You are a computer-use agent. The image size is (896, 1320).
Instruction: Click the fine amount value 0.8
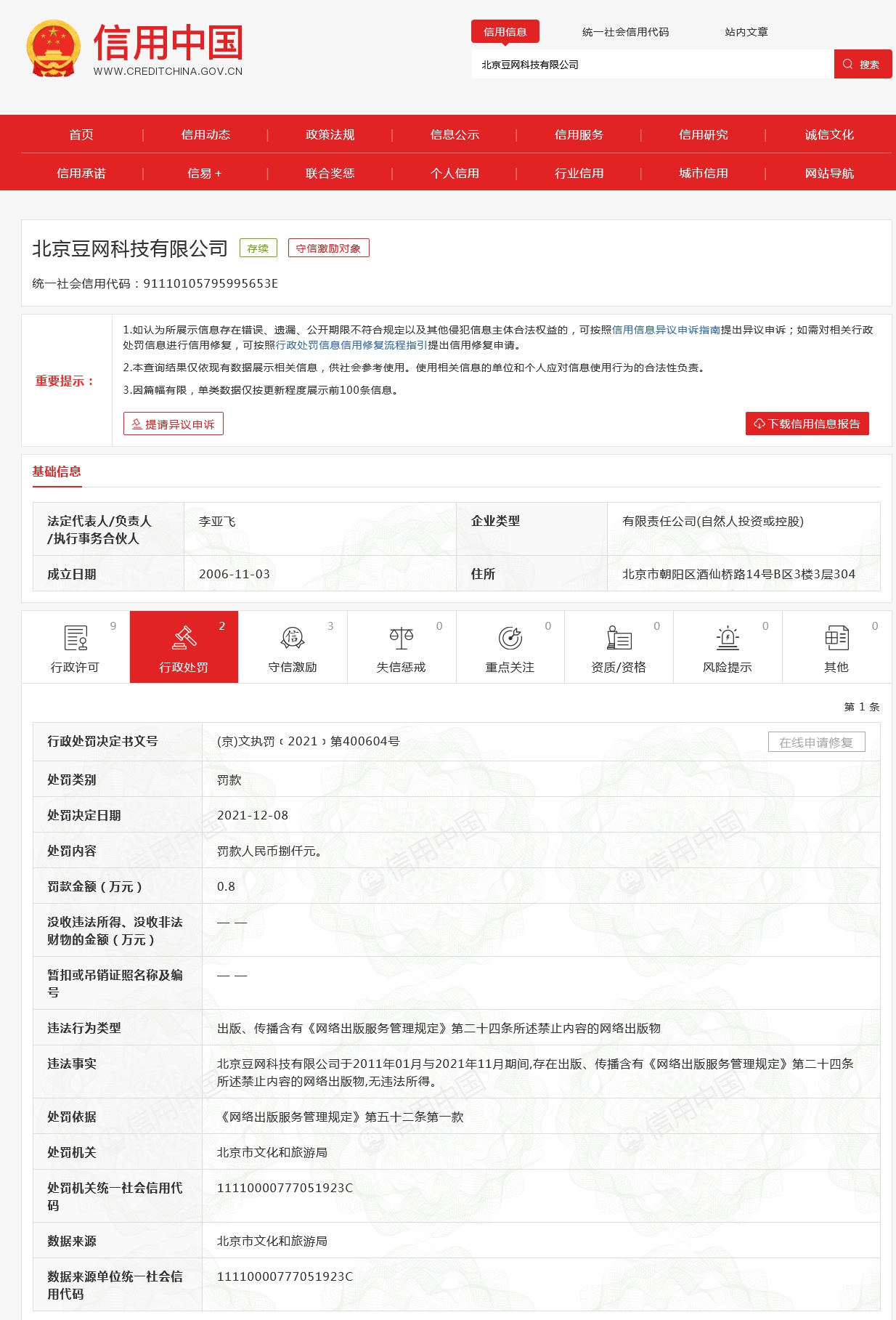pyautogui.click(x=227, y=886)
